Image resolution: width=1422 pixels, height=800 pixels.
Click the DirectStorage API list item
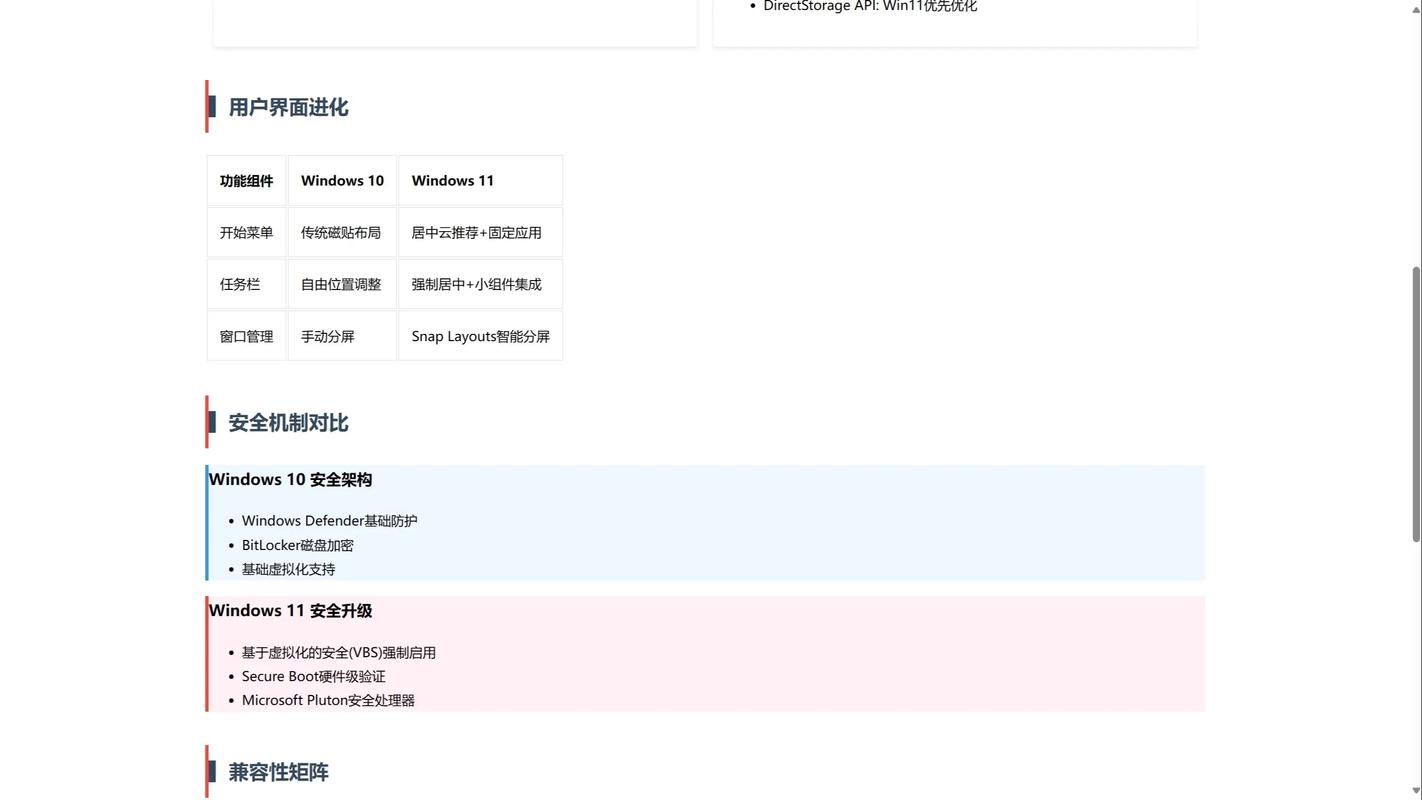pos(870,4)
